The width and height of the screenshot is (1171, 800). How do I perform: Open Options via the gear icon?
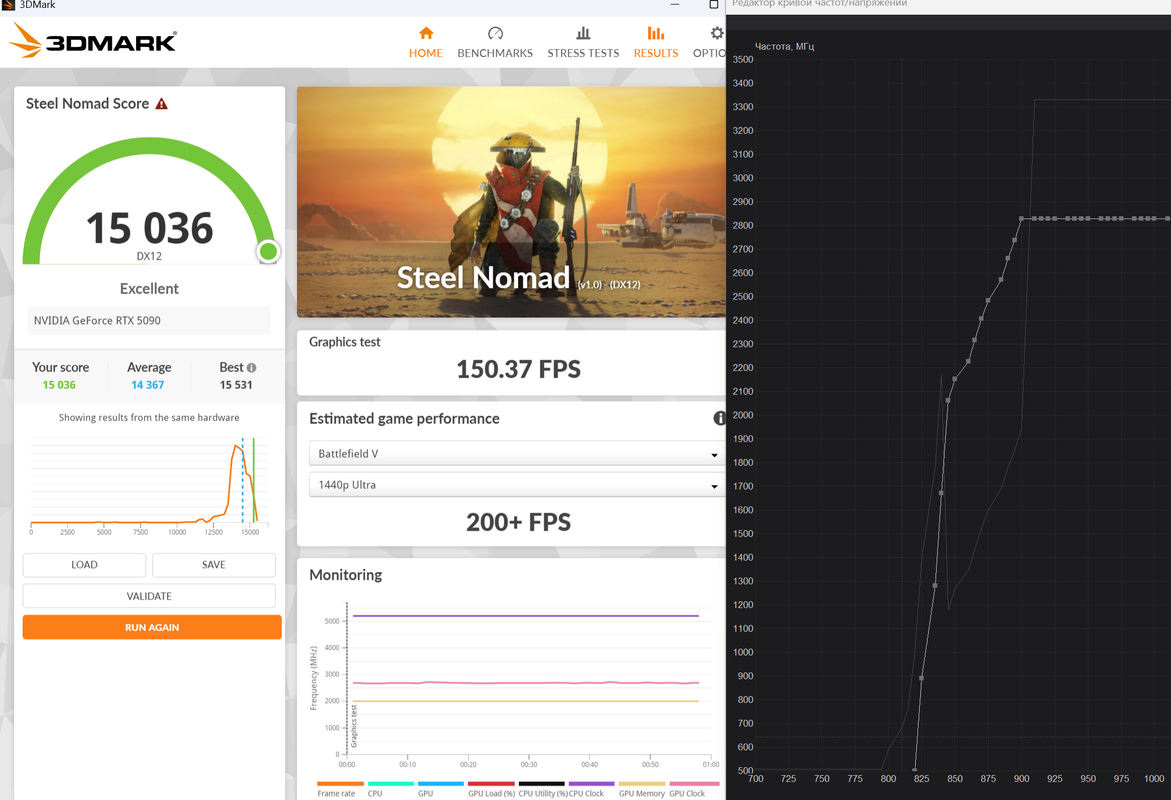click(716, 33)
